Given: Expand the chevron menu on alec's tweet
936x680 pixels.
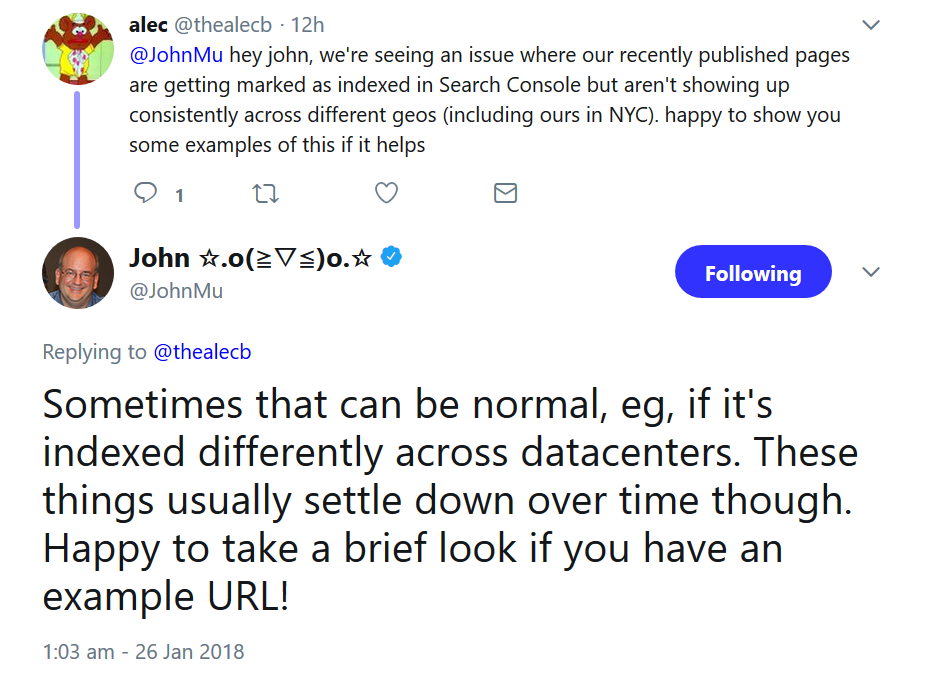Looking at the screenshot, I should click(871, 24).
